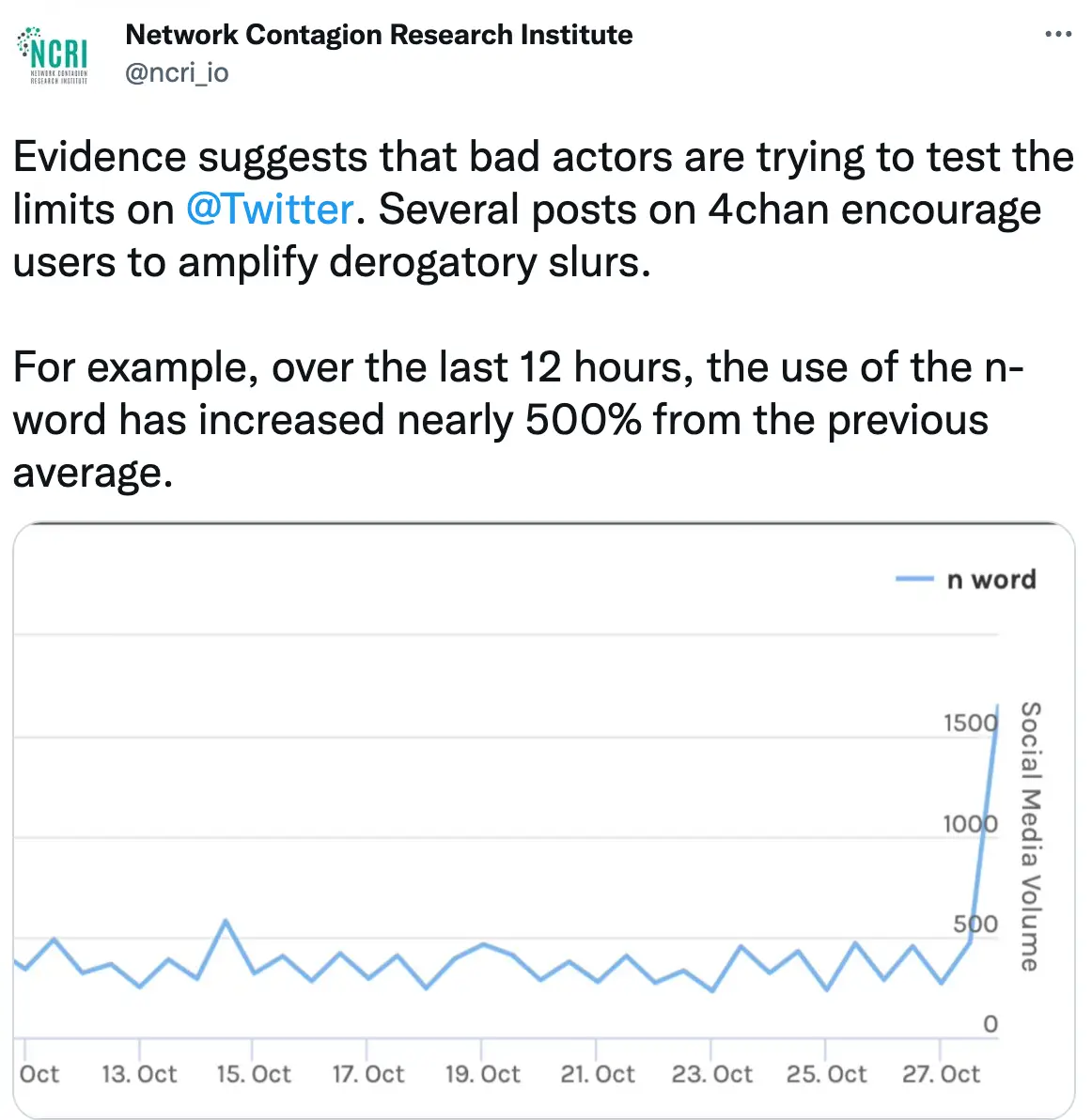Open the @Twitter profile link
1092x1120 pixels.
coord(269,209)
